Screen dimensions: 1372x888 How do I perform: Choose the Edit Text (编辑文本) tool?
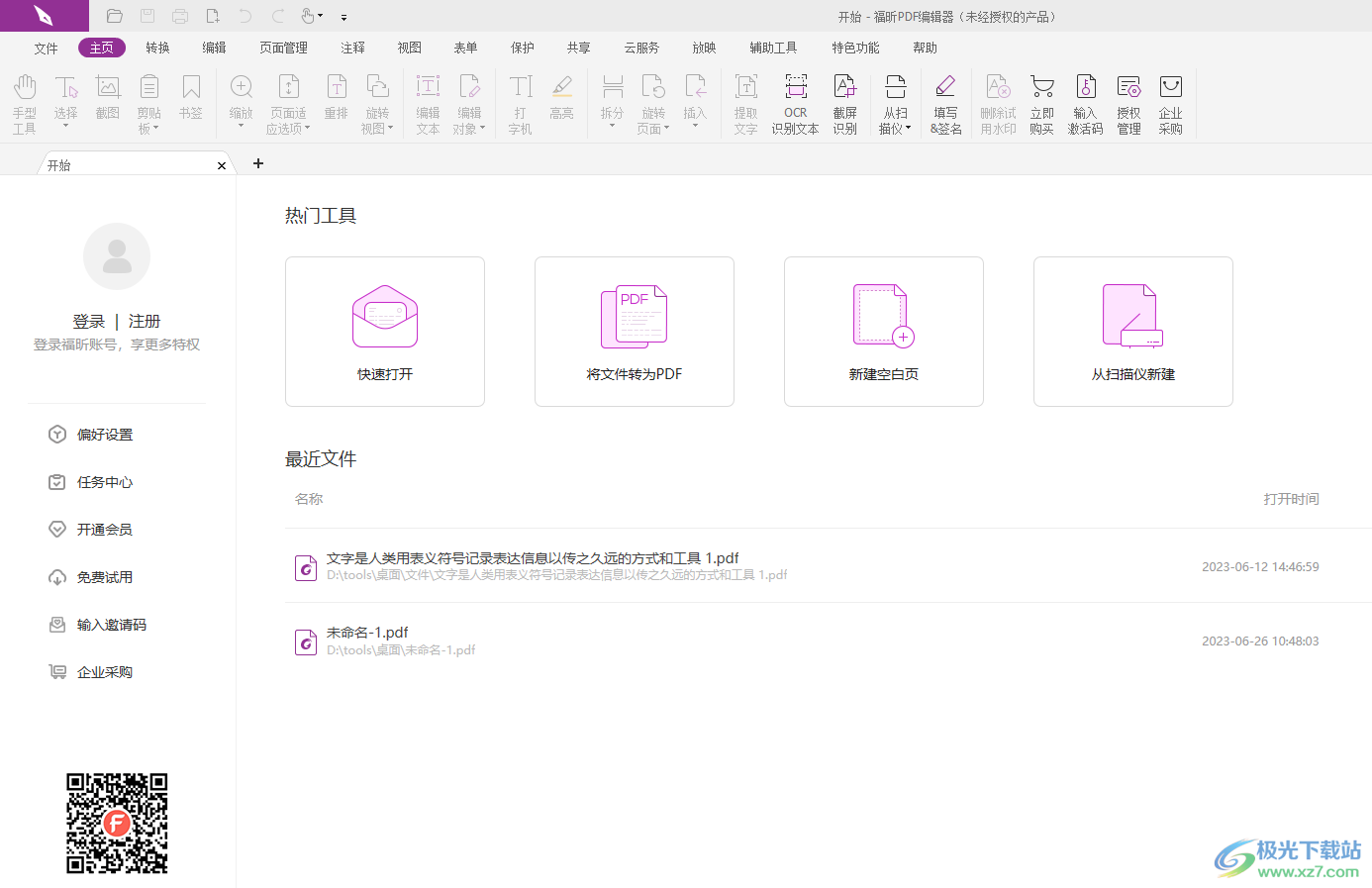[x=428, y=103]
